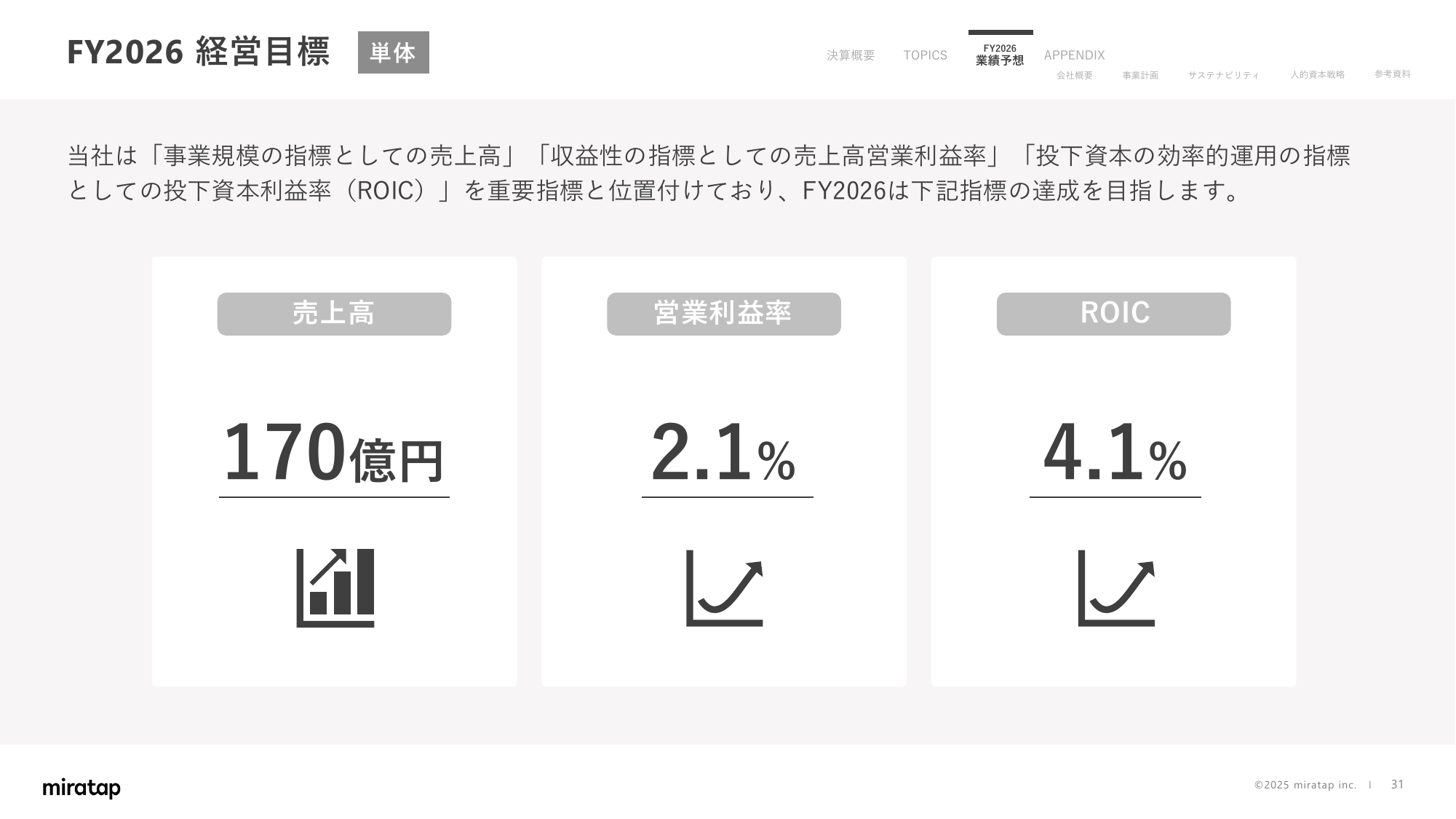Click the line chart icon under 営業利益率
This screenshot has width=1456, height=819.
(x=725, y=588)
